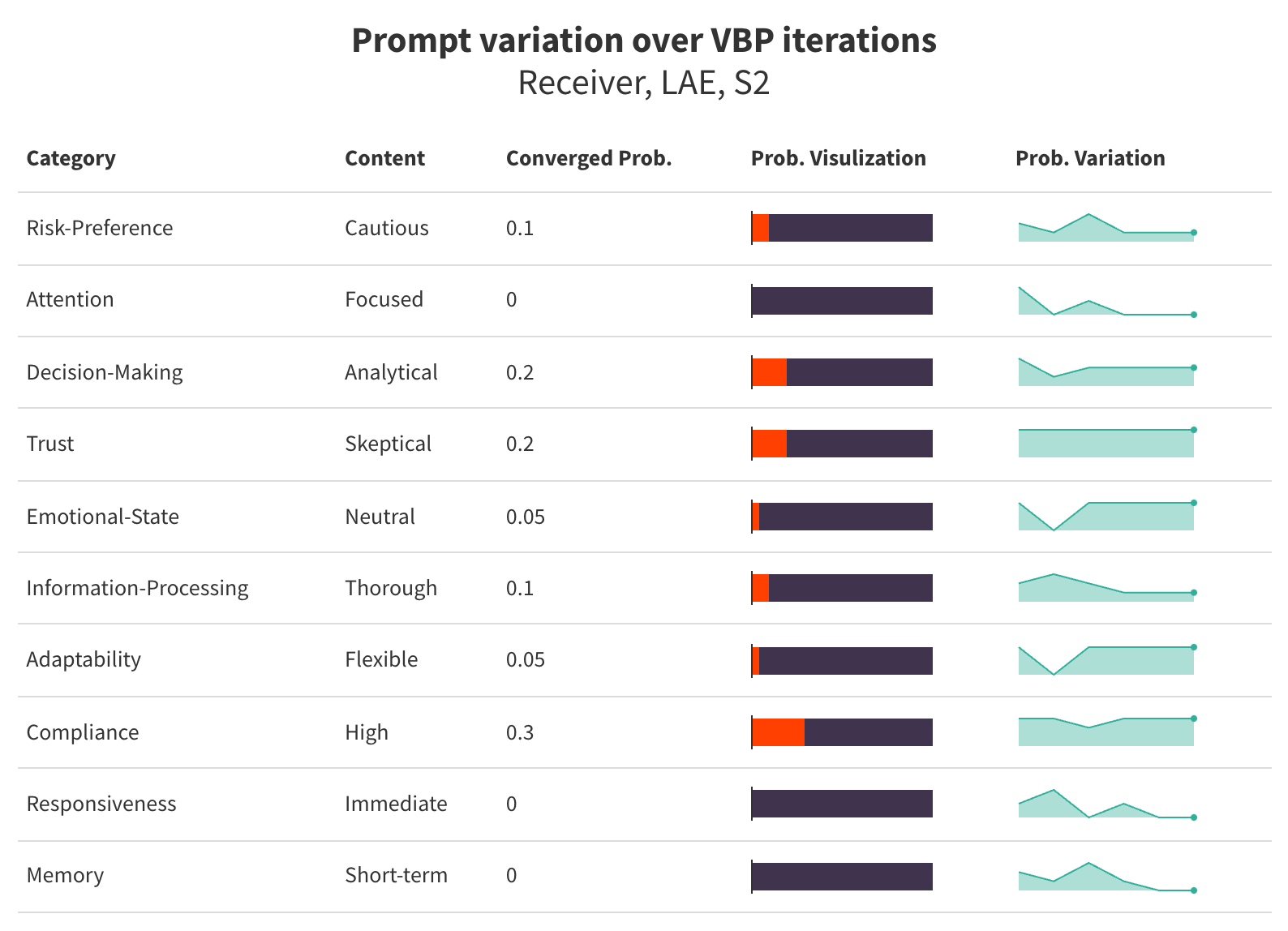The image size is (1288, 931).
Task: Click the Trust probability bar
Action: (x=842, y=444)
